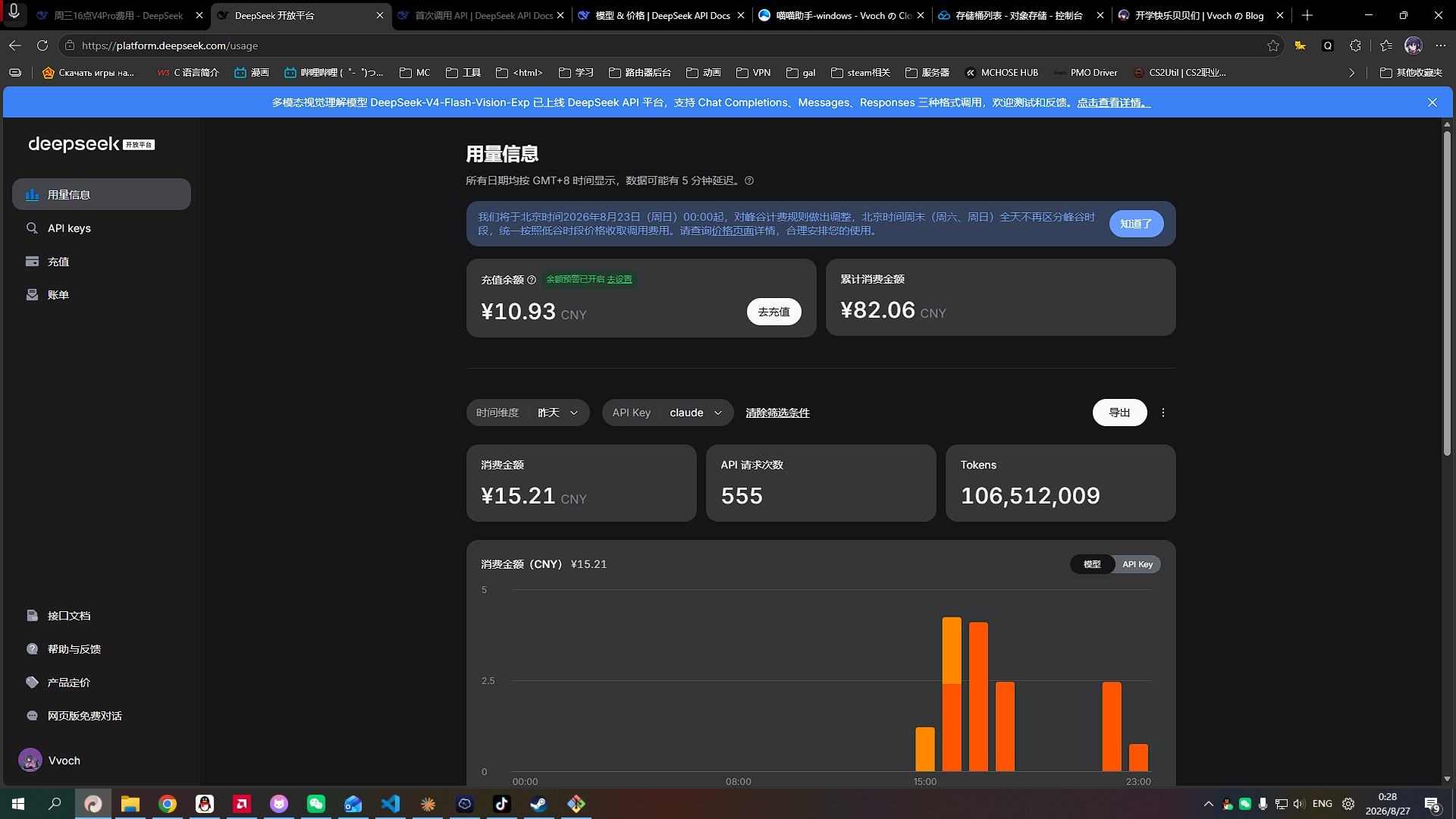Open the three-dot more options menu
Screen dimensions: 1456x819
[x=1163, y=413]
